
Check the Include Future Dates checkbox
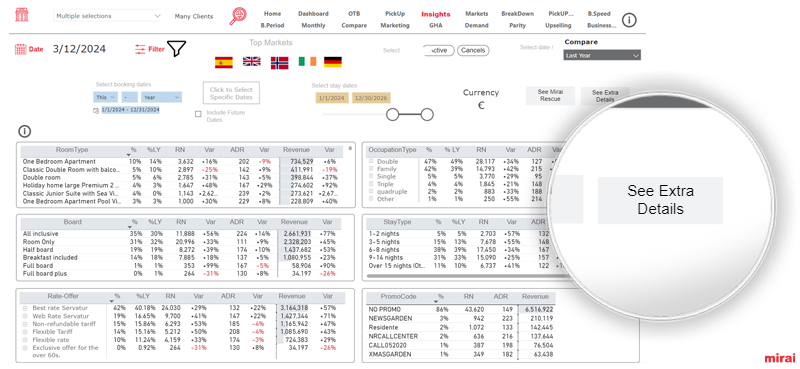pyautogui.click(x=198, y=114)
